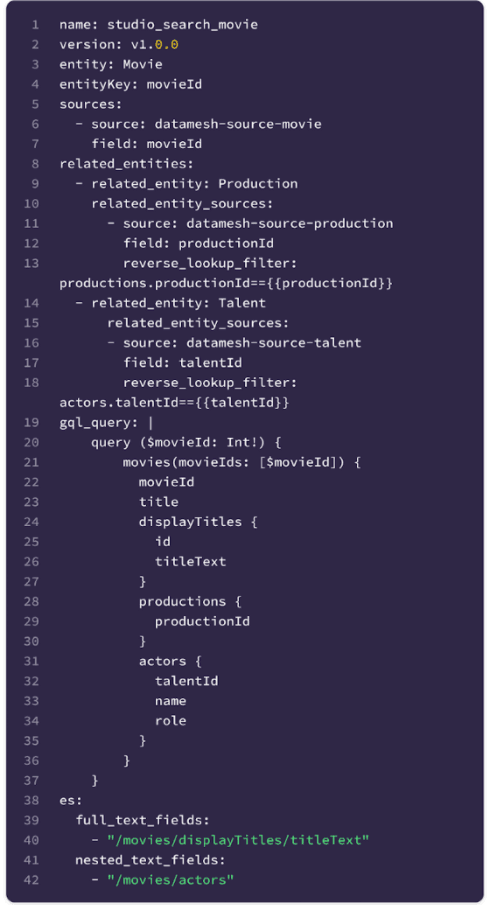Screen dimensions: 487x905
Task: Click datamesh-source-production source value
Action: 290,223
